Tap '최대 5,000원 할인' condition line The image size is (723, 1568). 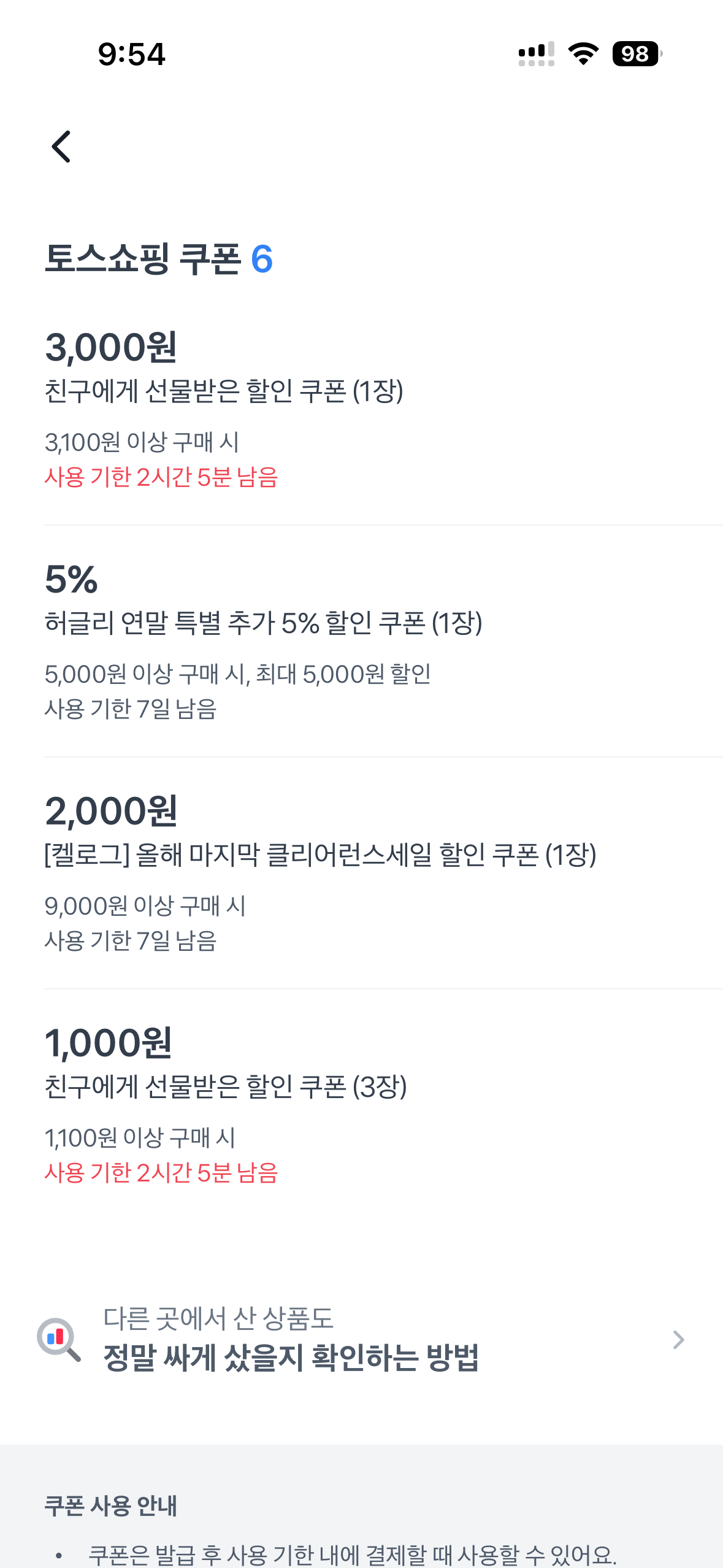343,674
